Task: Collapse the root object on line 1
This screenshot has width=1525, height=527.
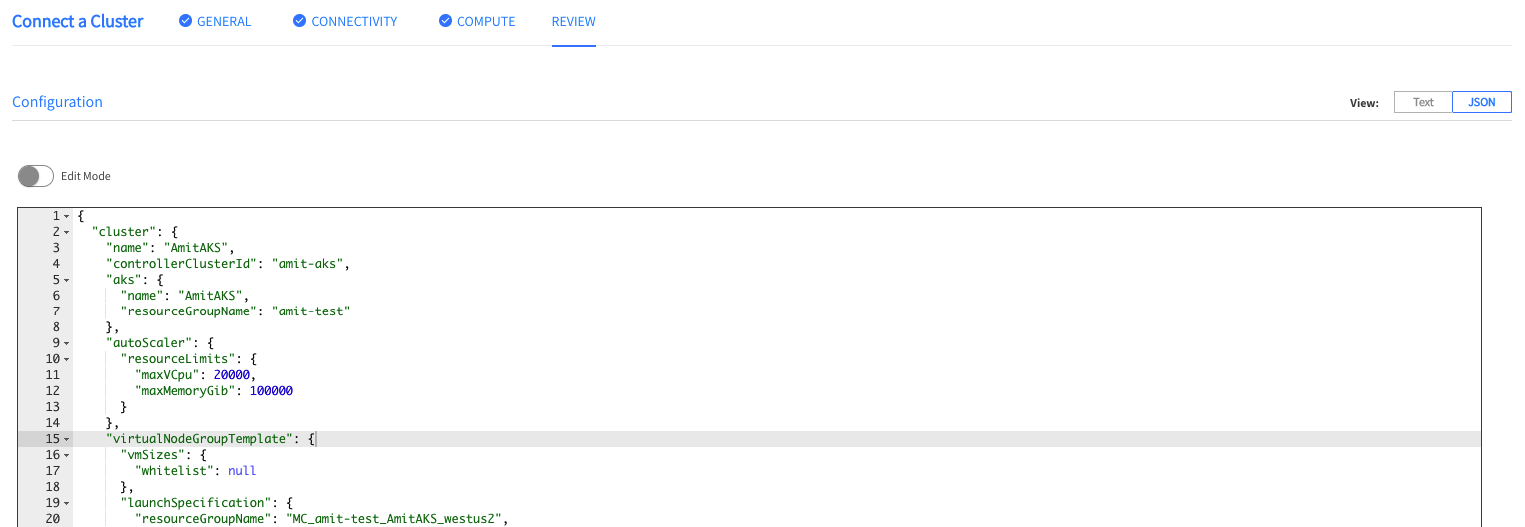Action: (x=66, y=216)
